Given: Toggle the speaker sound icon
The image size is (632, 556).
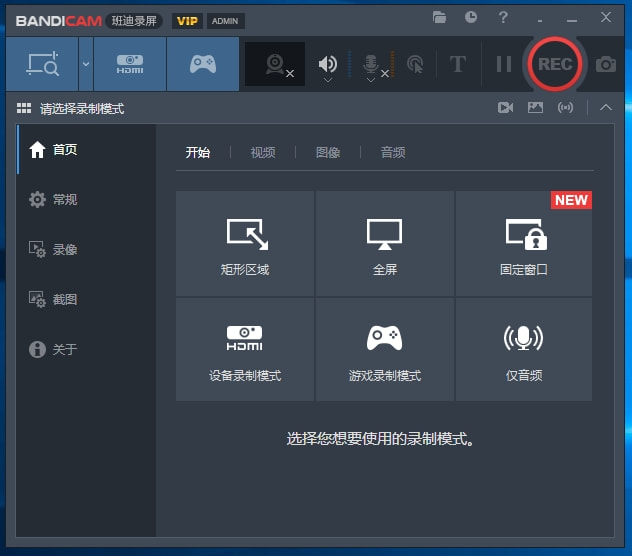Looking at the screenshot, I should point(327,64).
